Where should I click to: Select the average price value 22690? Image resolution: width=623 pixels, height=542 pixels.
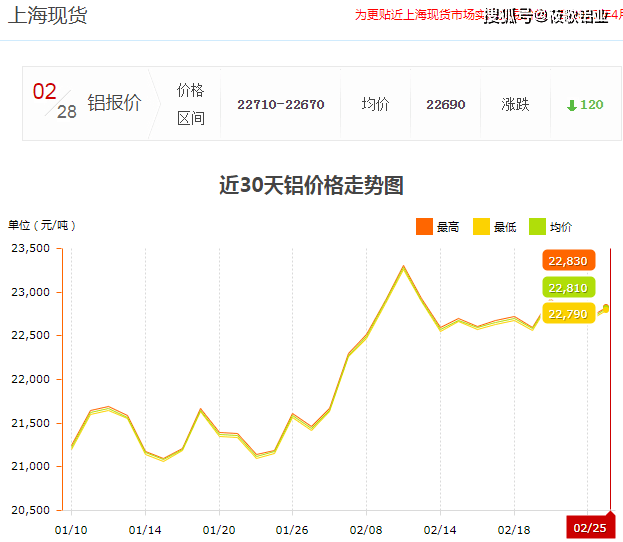tap(445, 105)
